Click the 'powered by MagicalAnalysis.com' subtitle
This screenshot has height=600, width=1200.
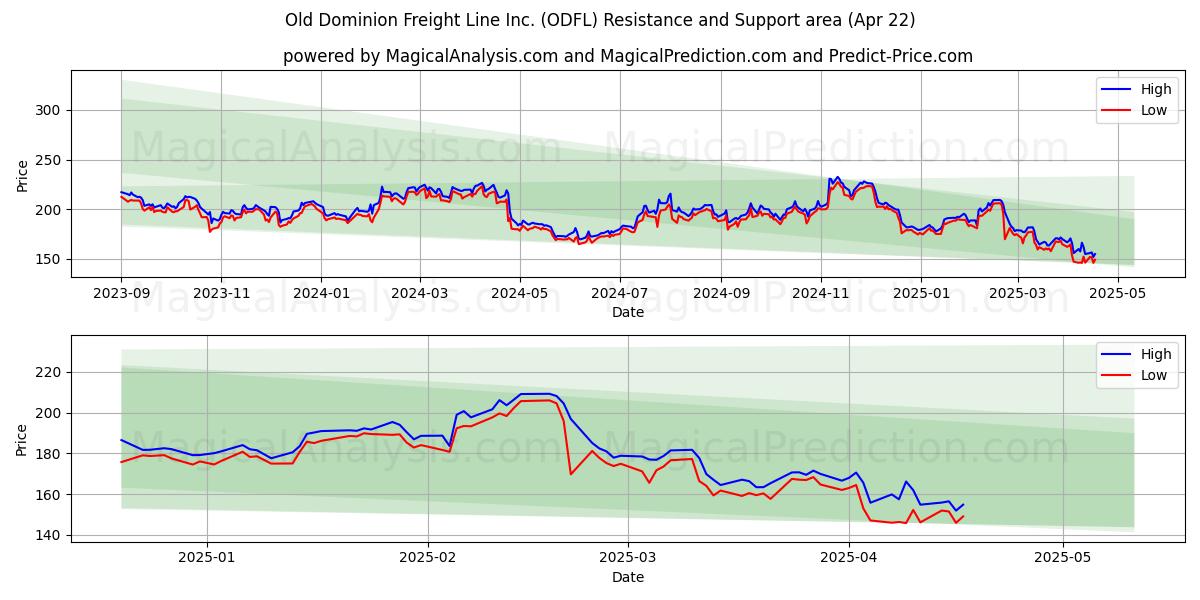[628, 56]
